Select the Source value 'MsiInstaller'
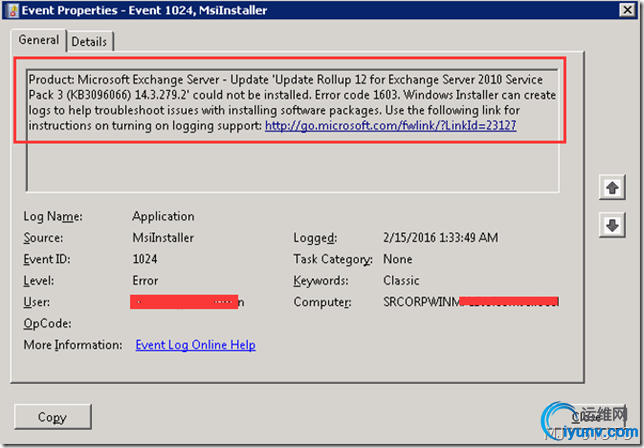644x448 pixels. point(163,238)
